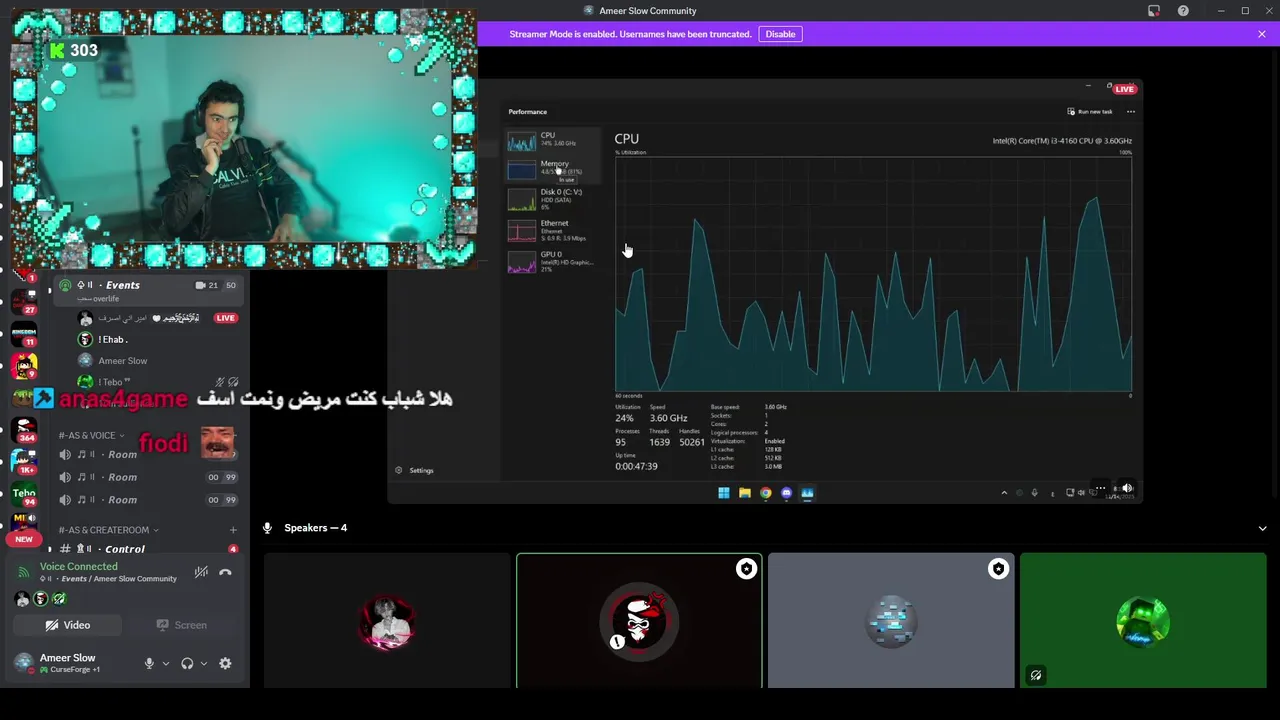Open Discord help question mark icon

coord(1183,11)
